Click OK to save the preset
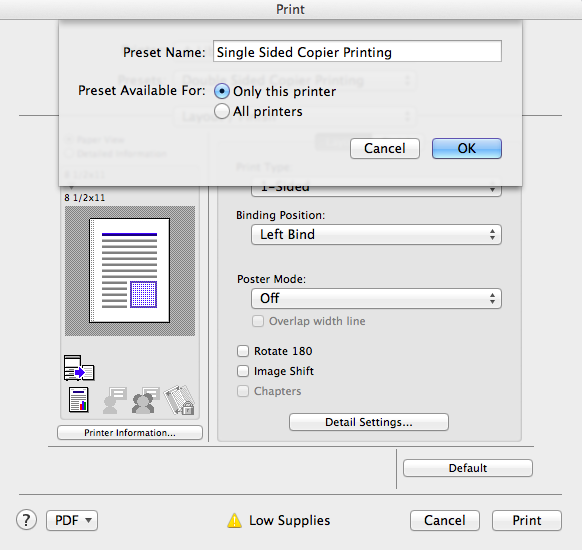This screenshot has height=550, width=582. click(x=467, y=148)
